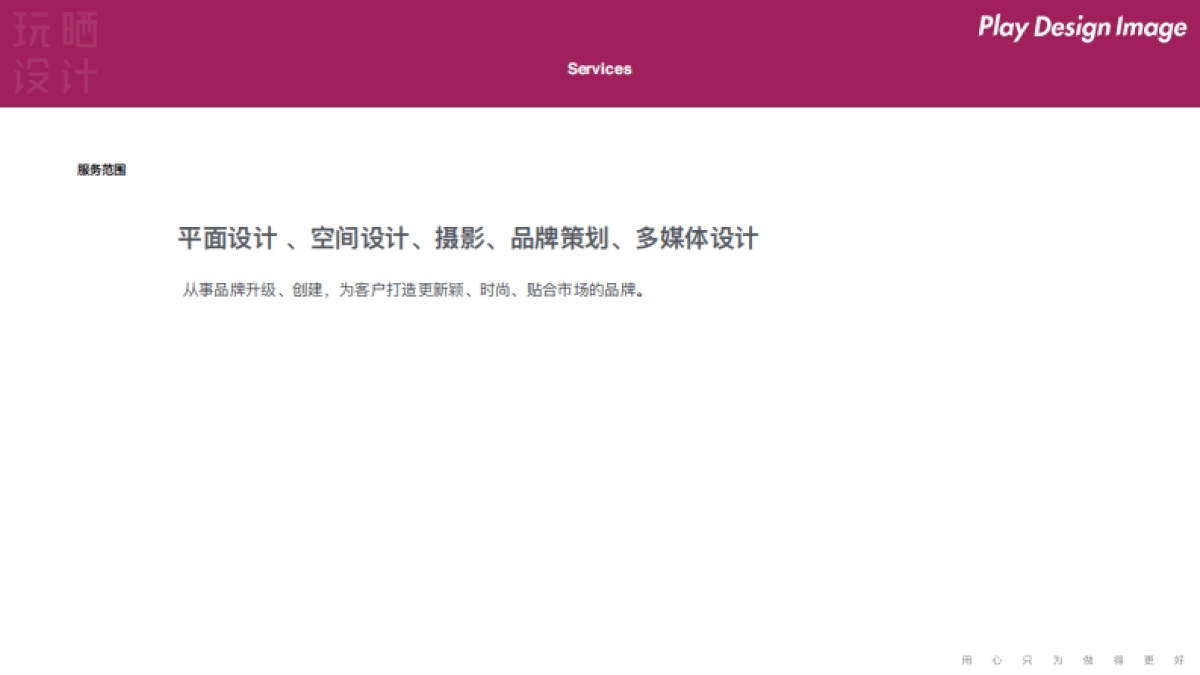This screenshot has height=675, width=1200.
Task: Click the Play Design Image wordmark
Action: point(1085,27)
